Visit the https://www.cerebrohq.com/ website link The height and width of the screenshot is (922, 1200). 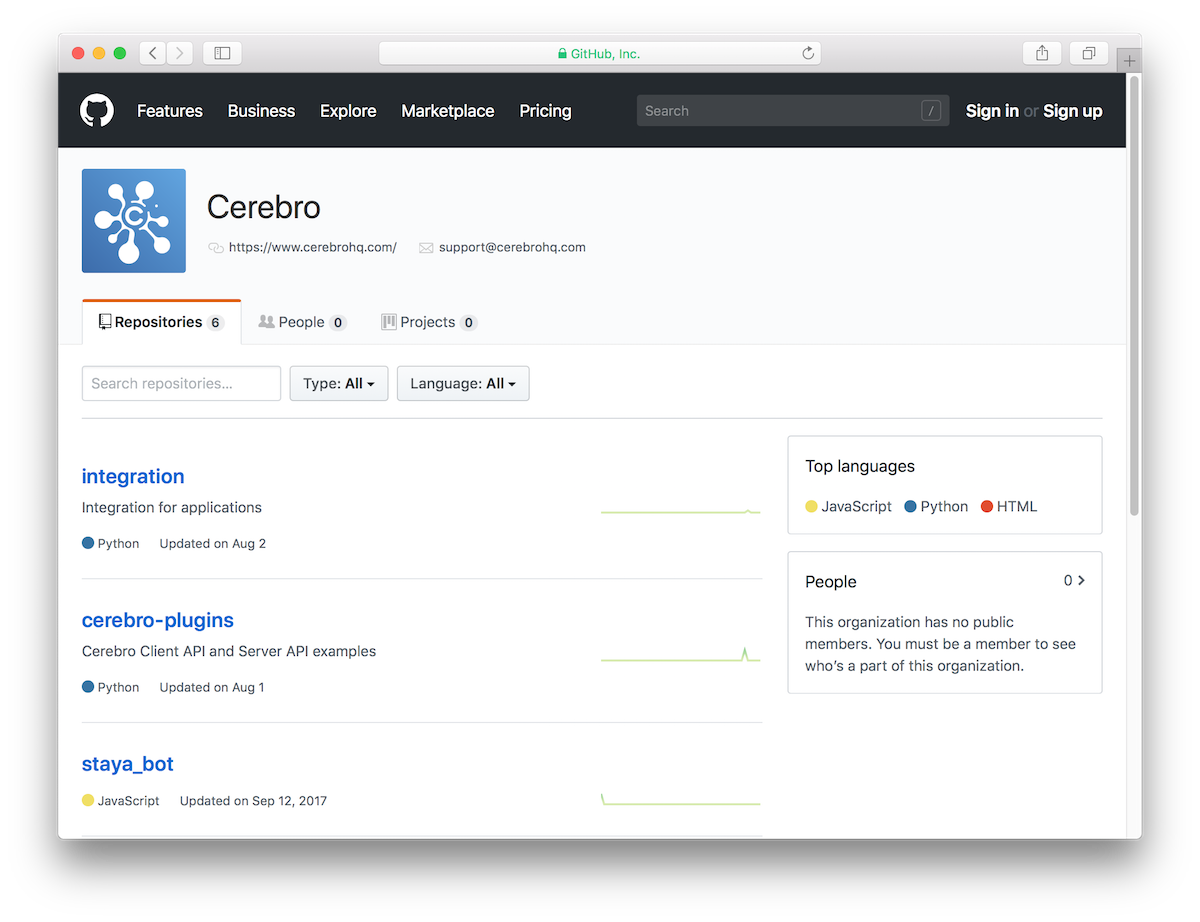[313, 247]
